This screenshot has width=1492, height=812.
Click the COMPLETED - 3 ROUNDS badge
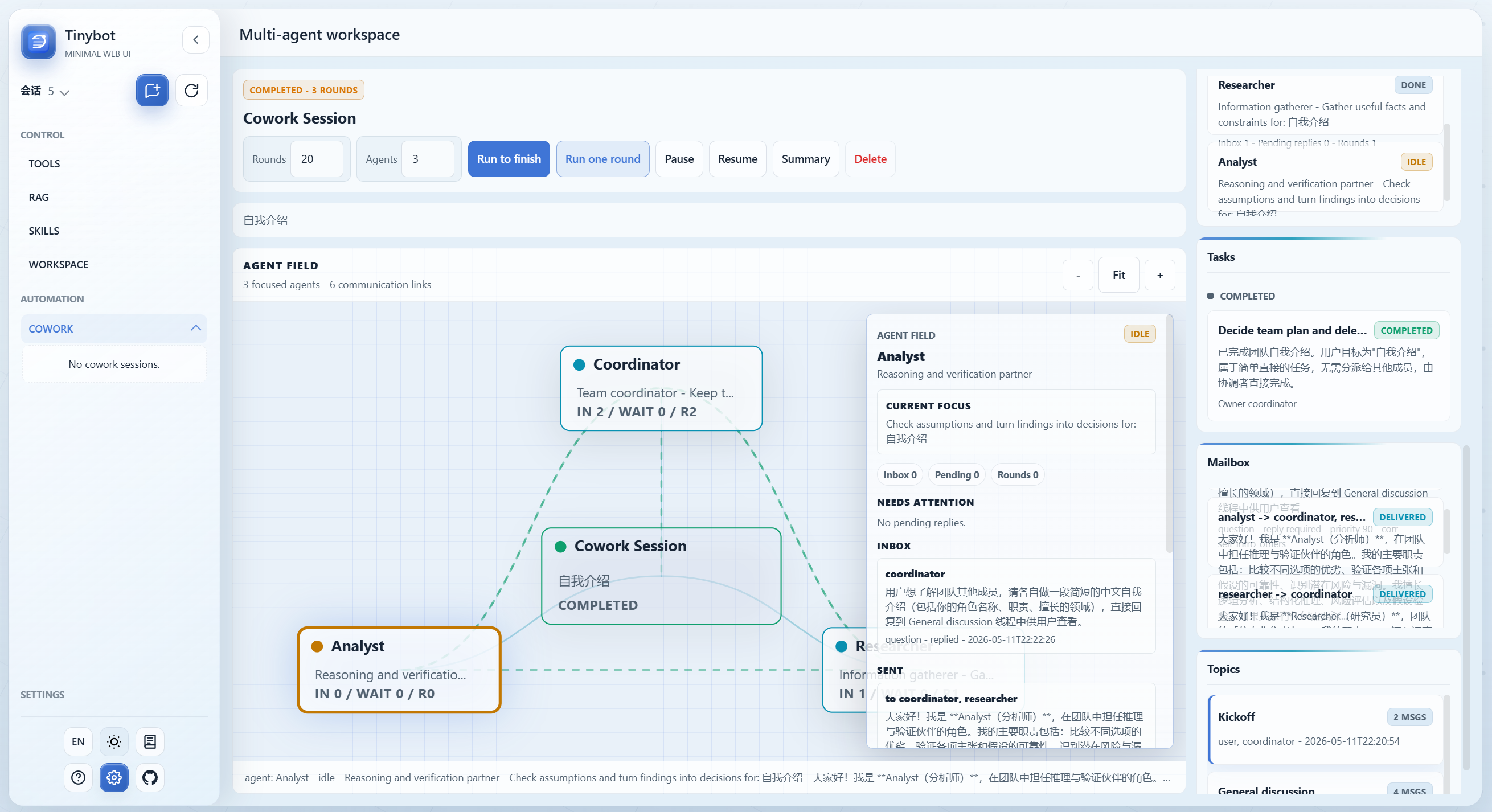[x=304, y=91]
